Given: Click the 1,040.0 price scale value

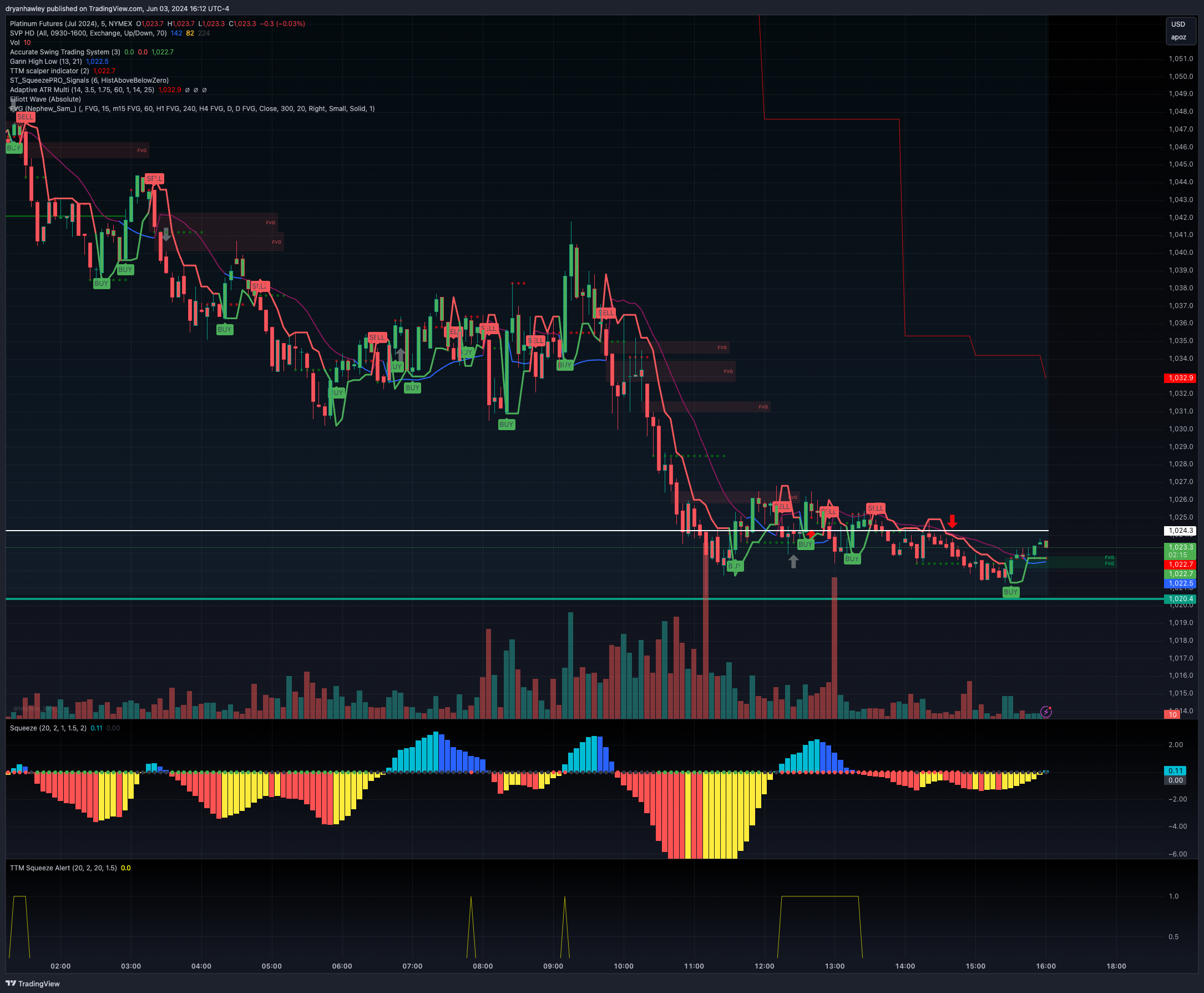Looking at the screenshot, I should [x=1181, y=252].
